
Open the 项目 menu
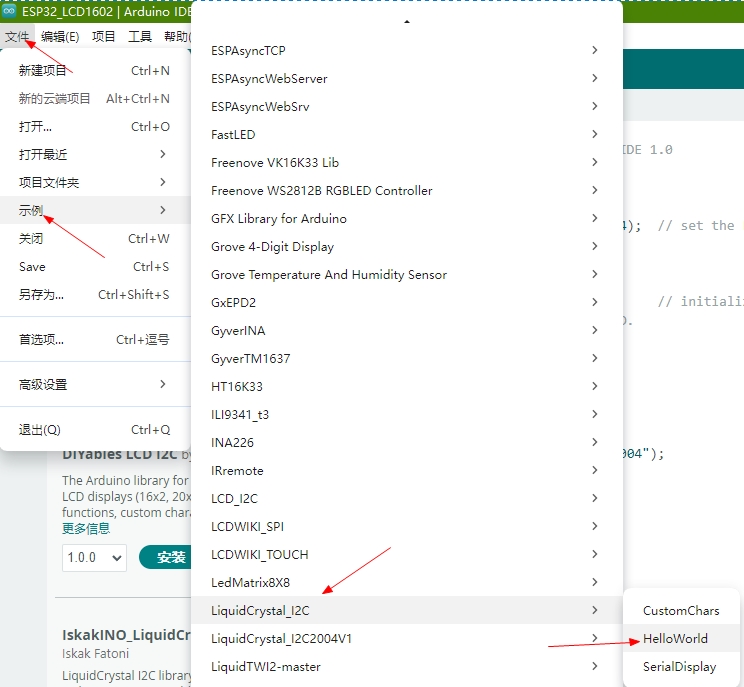(103, 37)
